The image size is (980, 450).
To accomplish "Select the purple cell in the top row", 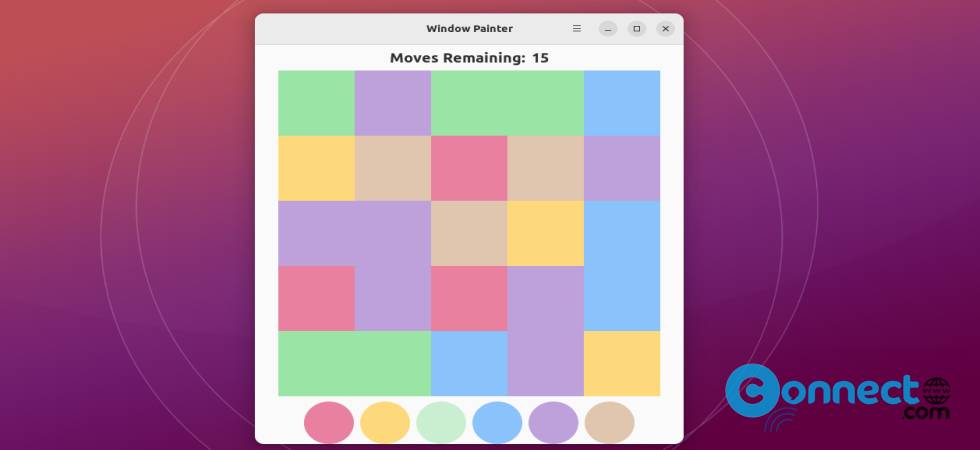I will [393, 103].
